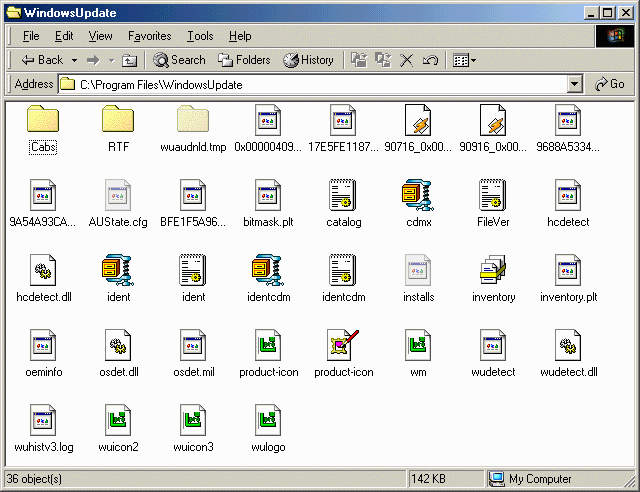Select the hcdetect file icon
Image resolution: width=640 pixels, height=492 pixels.
(568, 195)
